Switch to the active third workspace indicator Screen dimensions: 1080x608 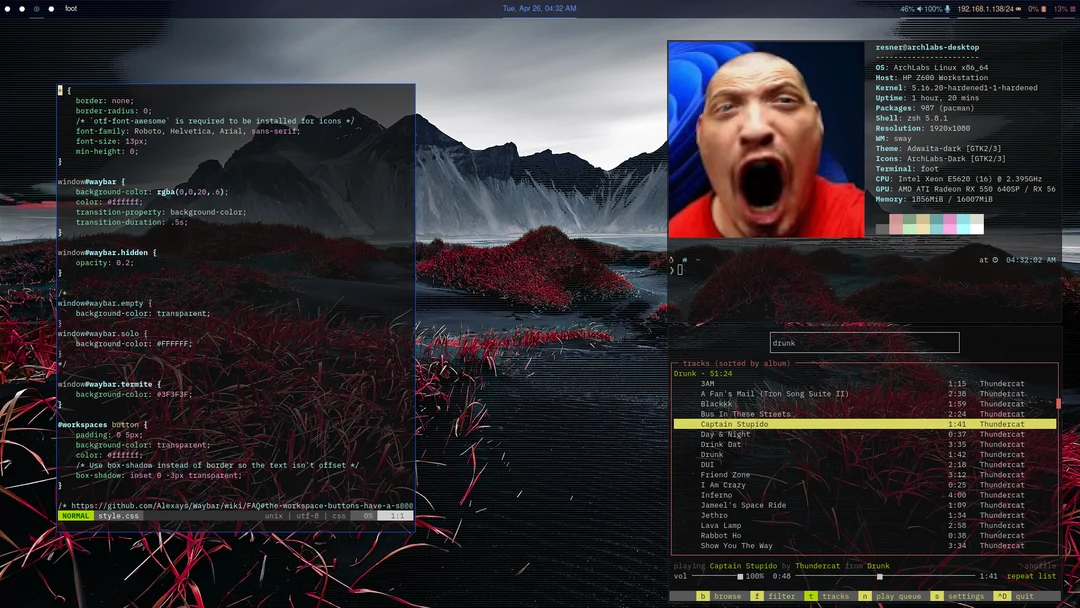37,8
